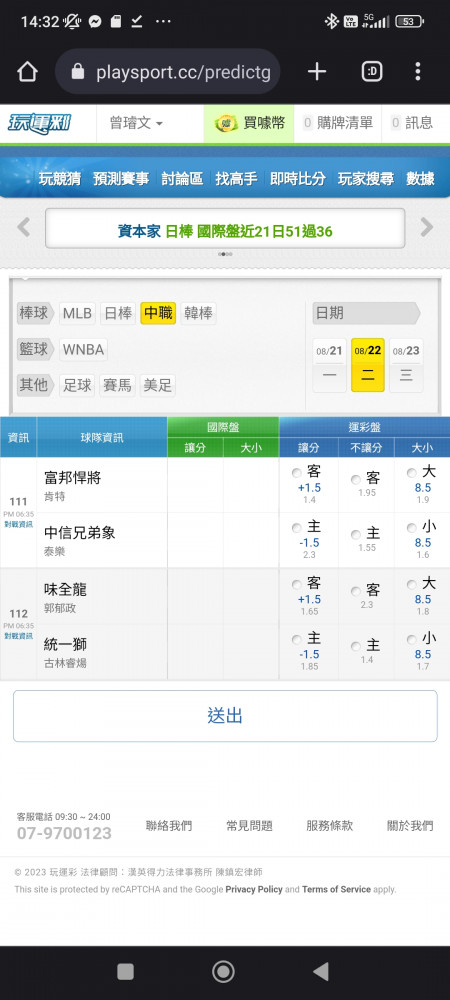450x1000 pixels.
Task: Select the 美足 category tab
Action: [157, 385]
